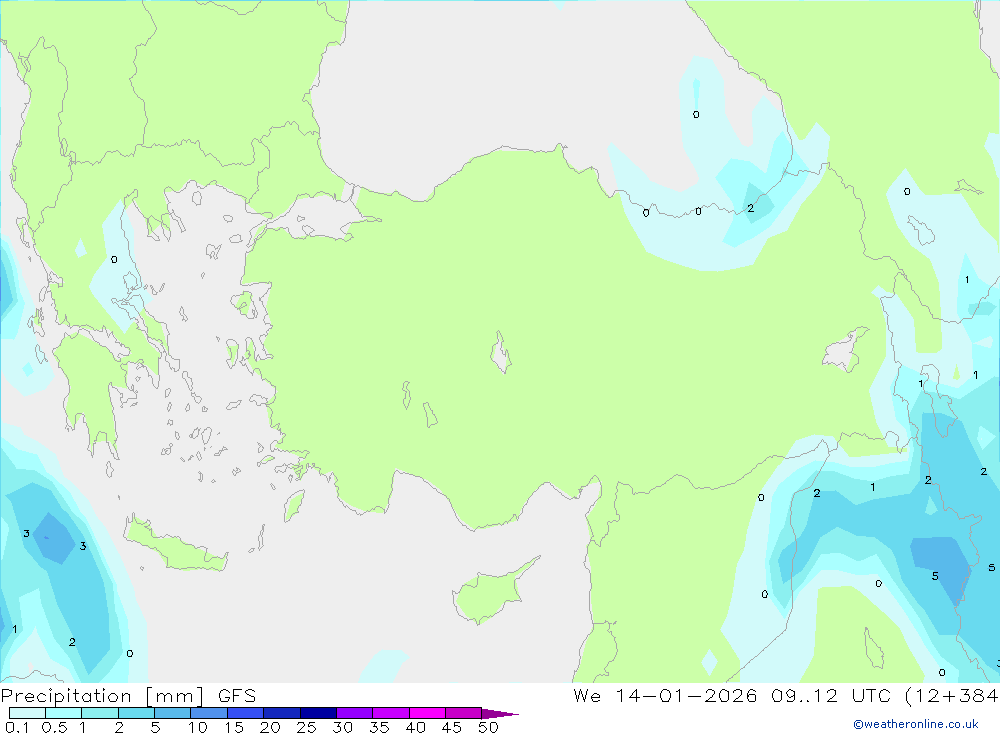Click the '15' legend scale label
The image size is (1000, 733).
pyautogui.click(x=234, y=727)
